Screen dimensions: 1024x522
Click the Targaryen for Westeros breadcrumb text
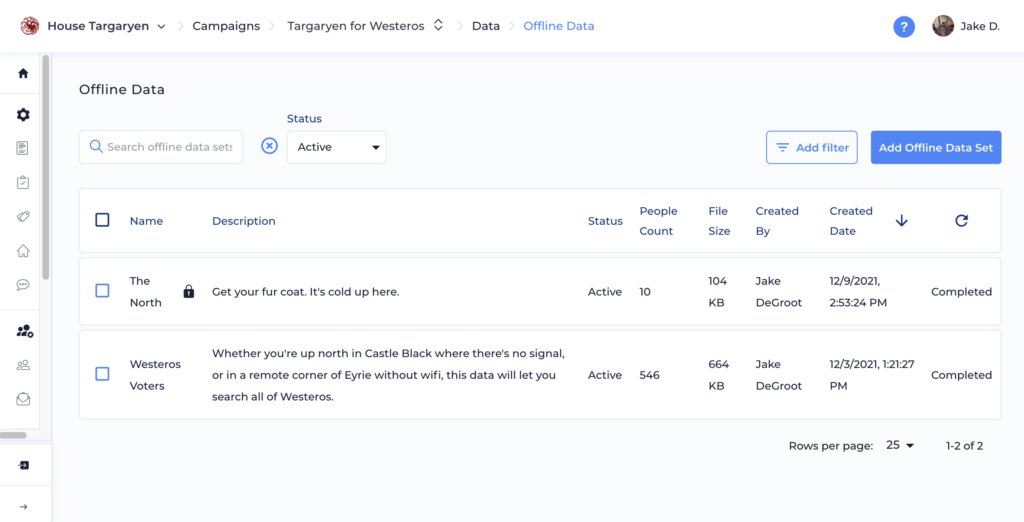pos(356,26)
